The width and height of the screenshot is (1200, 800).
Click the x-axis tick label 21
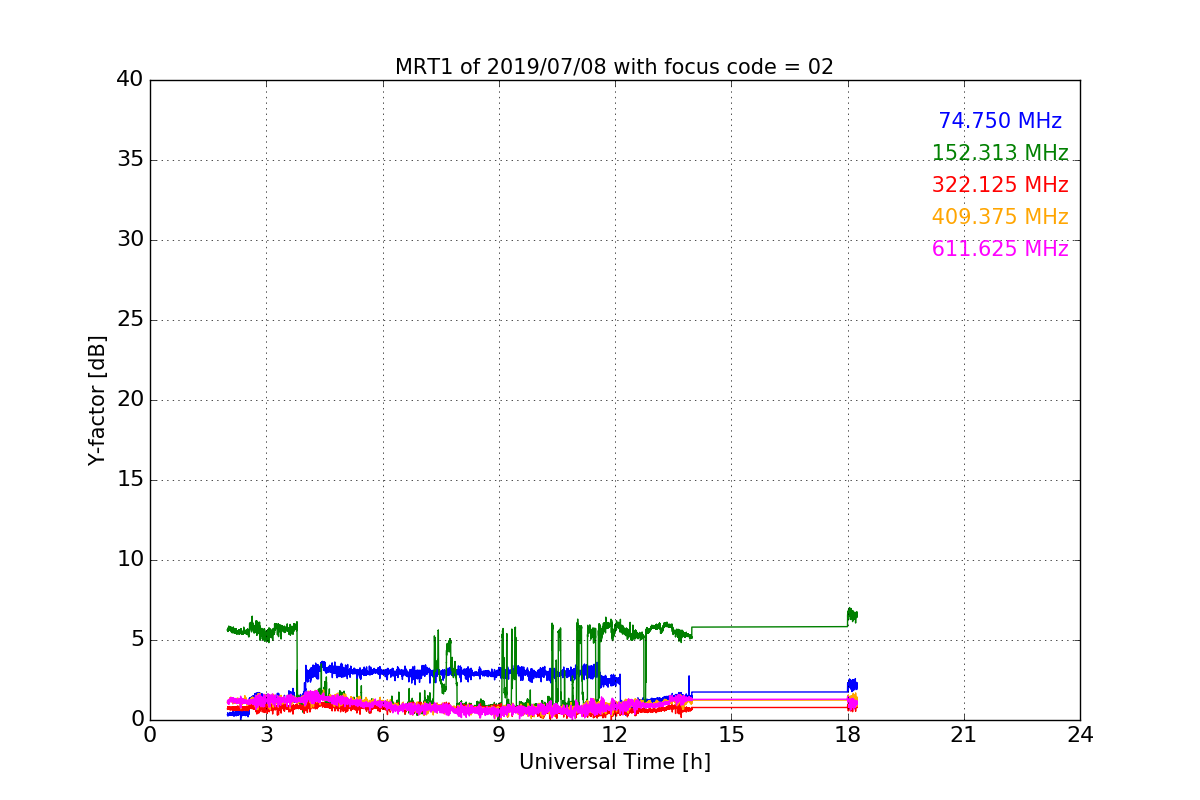click(x=964, y=735)
